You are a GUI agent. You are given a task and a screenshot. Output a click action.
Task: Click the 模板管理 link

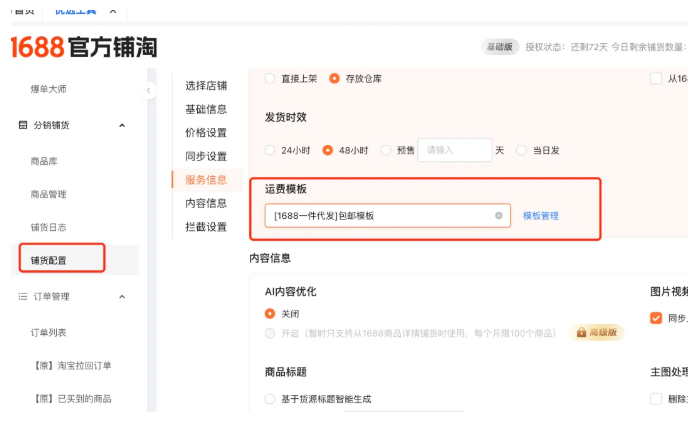coord(541,216)
